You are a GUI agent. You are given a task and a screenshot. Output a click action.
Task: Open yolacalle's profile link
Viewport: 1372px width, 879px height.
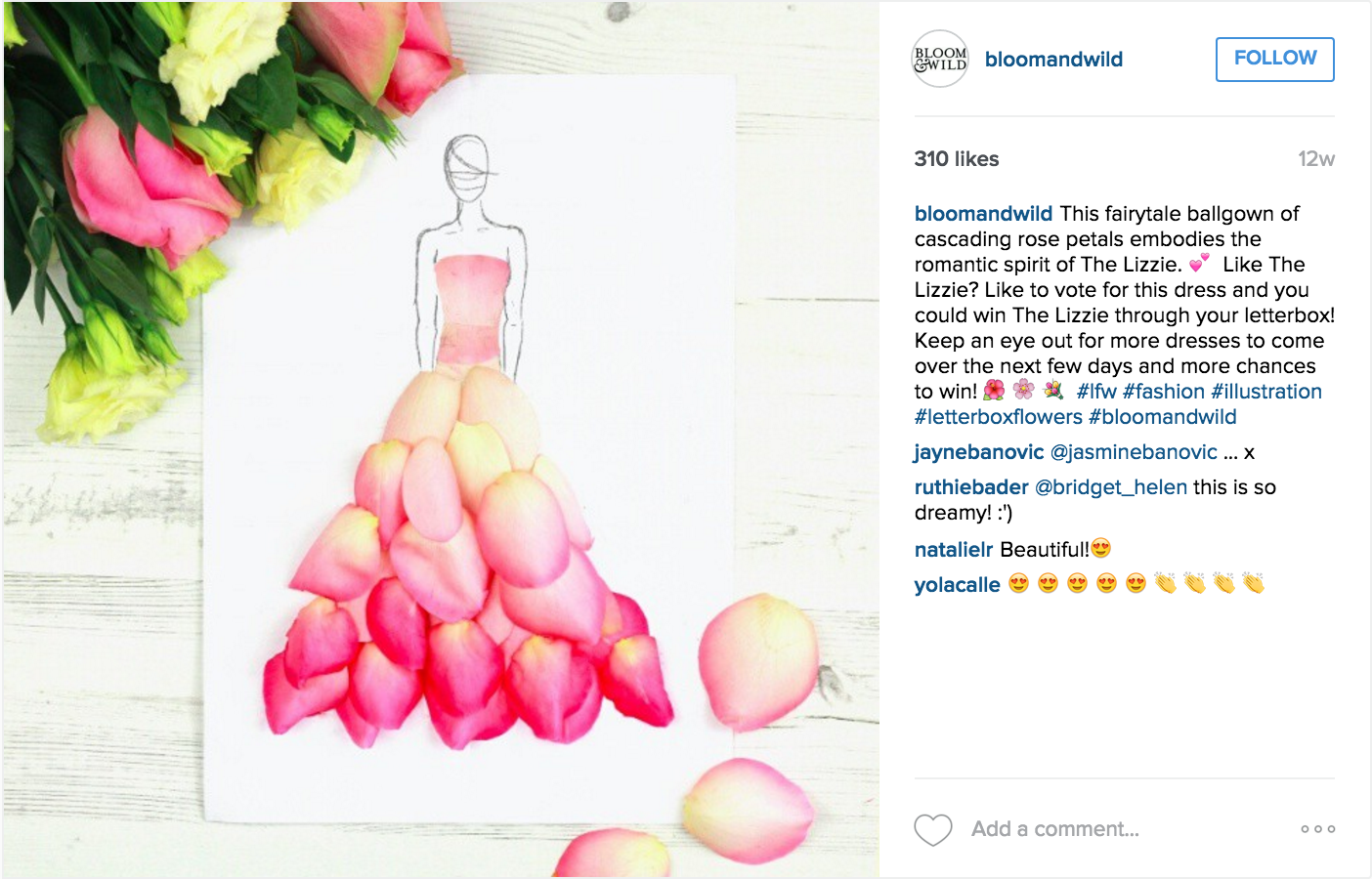(958, 585)
